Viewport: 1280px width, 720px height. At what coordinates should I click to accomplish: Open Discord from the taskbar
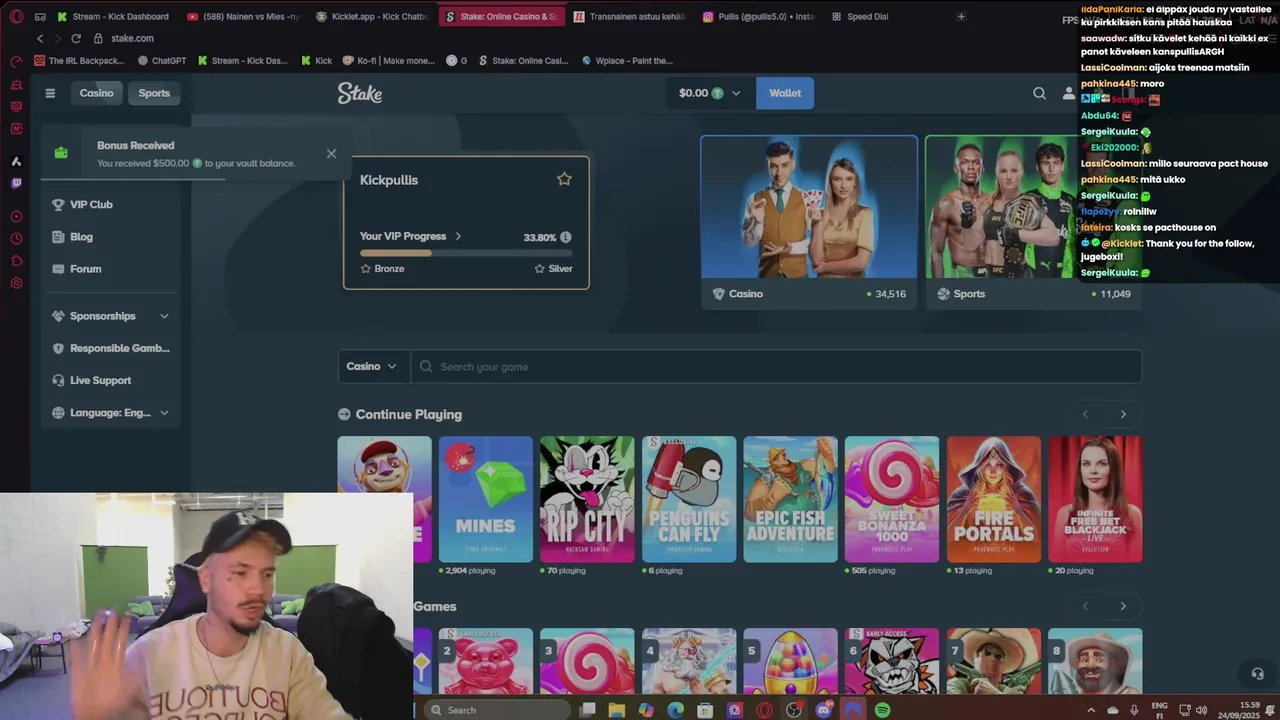coord(823,710)
